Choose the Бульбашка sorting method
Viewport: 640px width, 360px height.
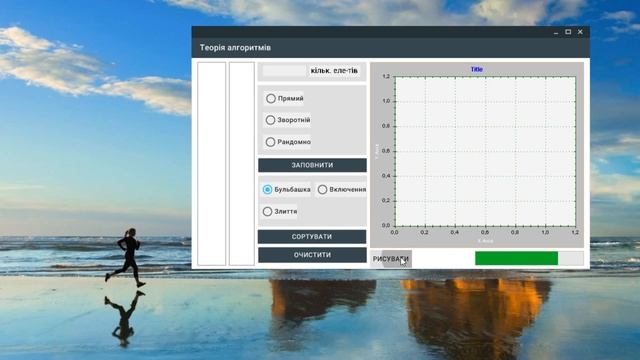tap(286, 189)
